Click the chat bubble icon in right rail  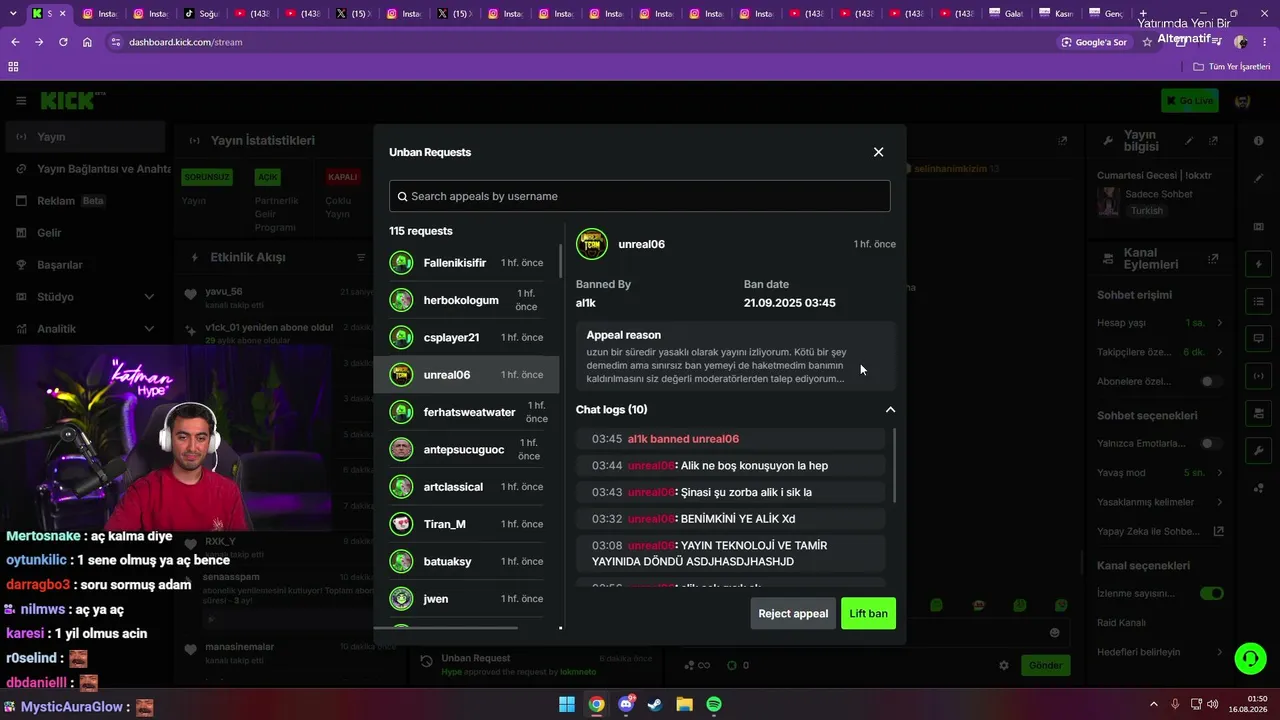(1258, 339)
